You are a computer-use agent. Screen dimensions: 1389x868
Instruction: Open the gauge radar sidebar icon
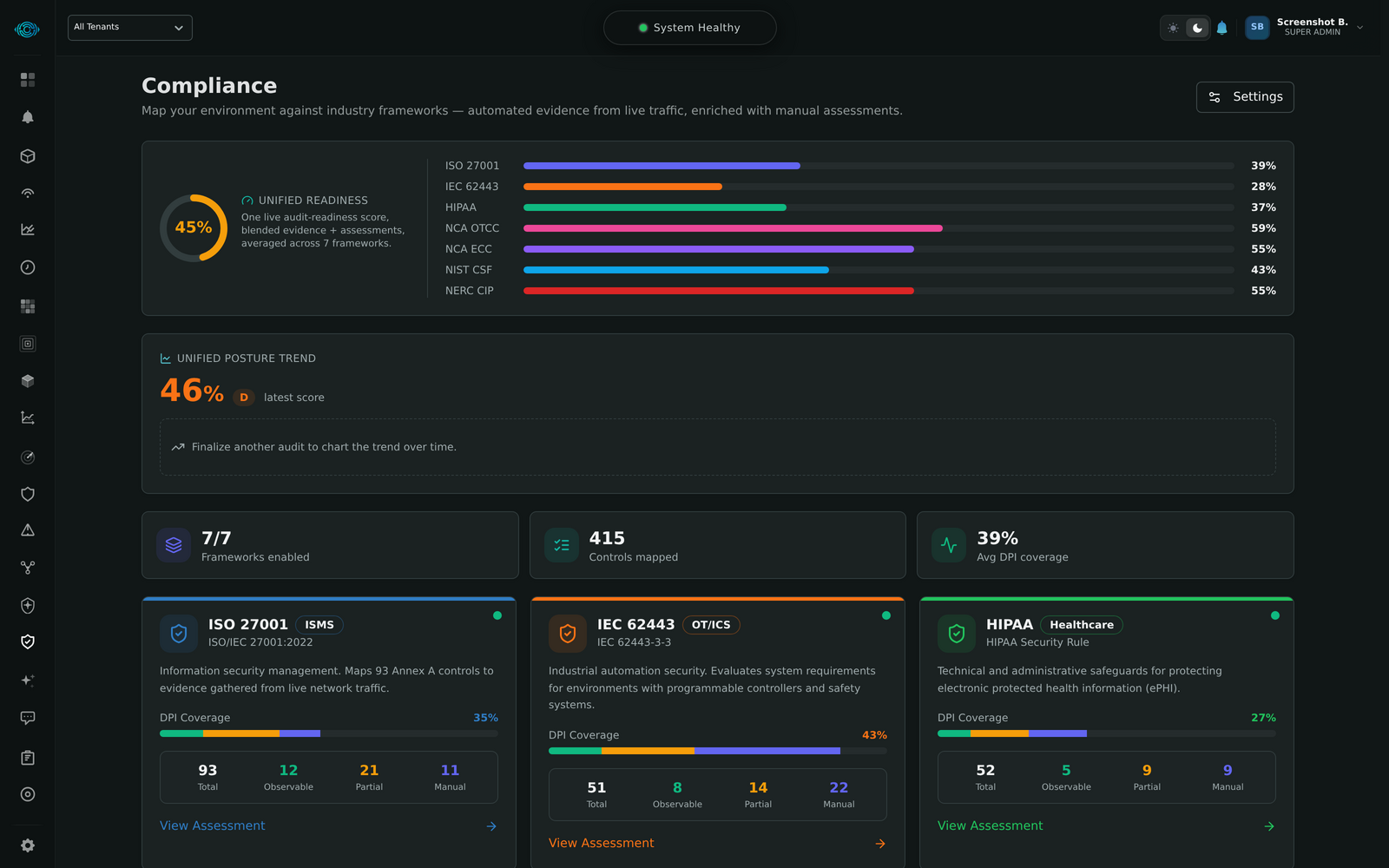coord(28,457)
